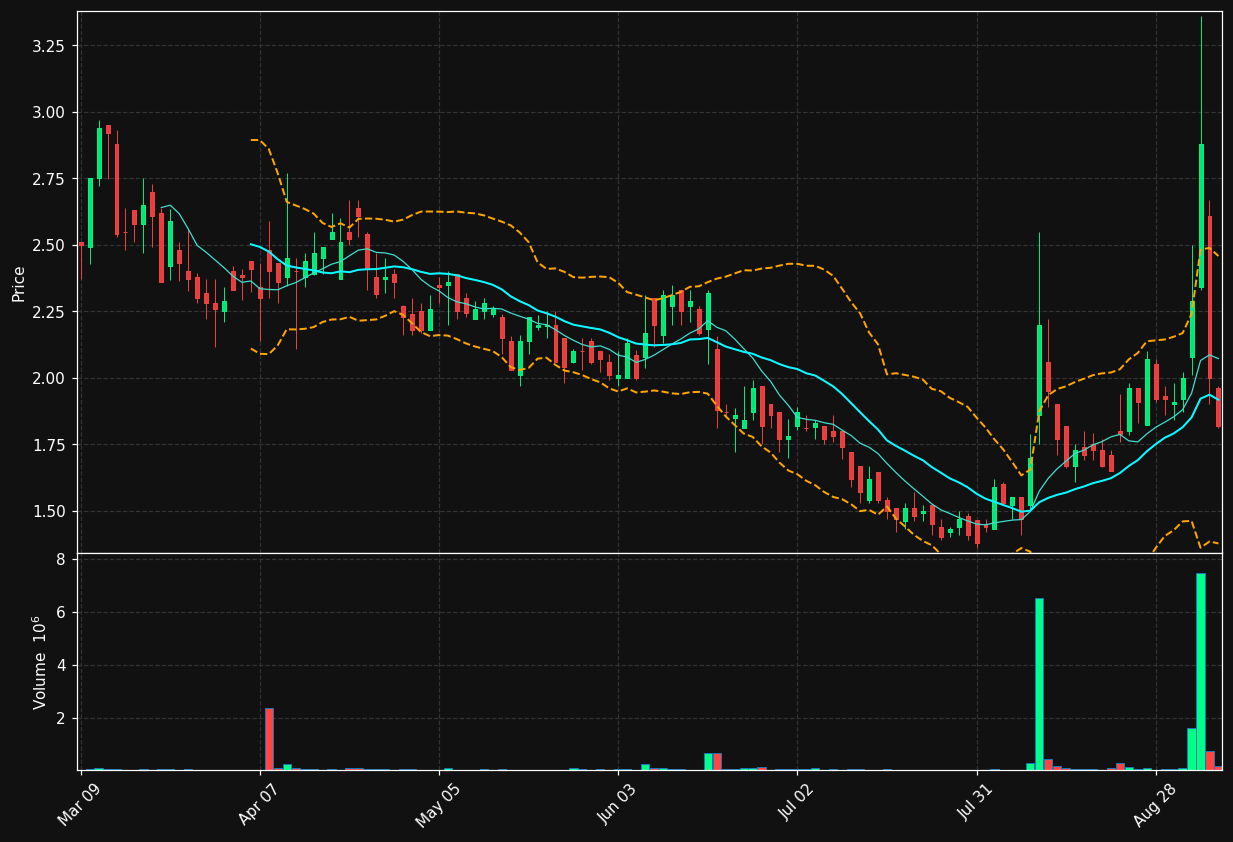Screen dimensions: 1233x842
Task: Click the 3.25 price axis value
Action: coord(49,46)
